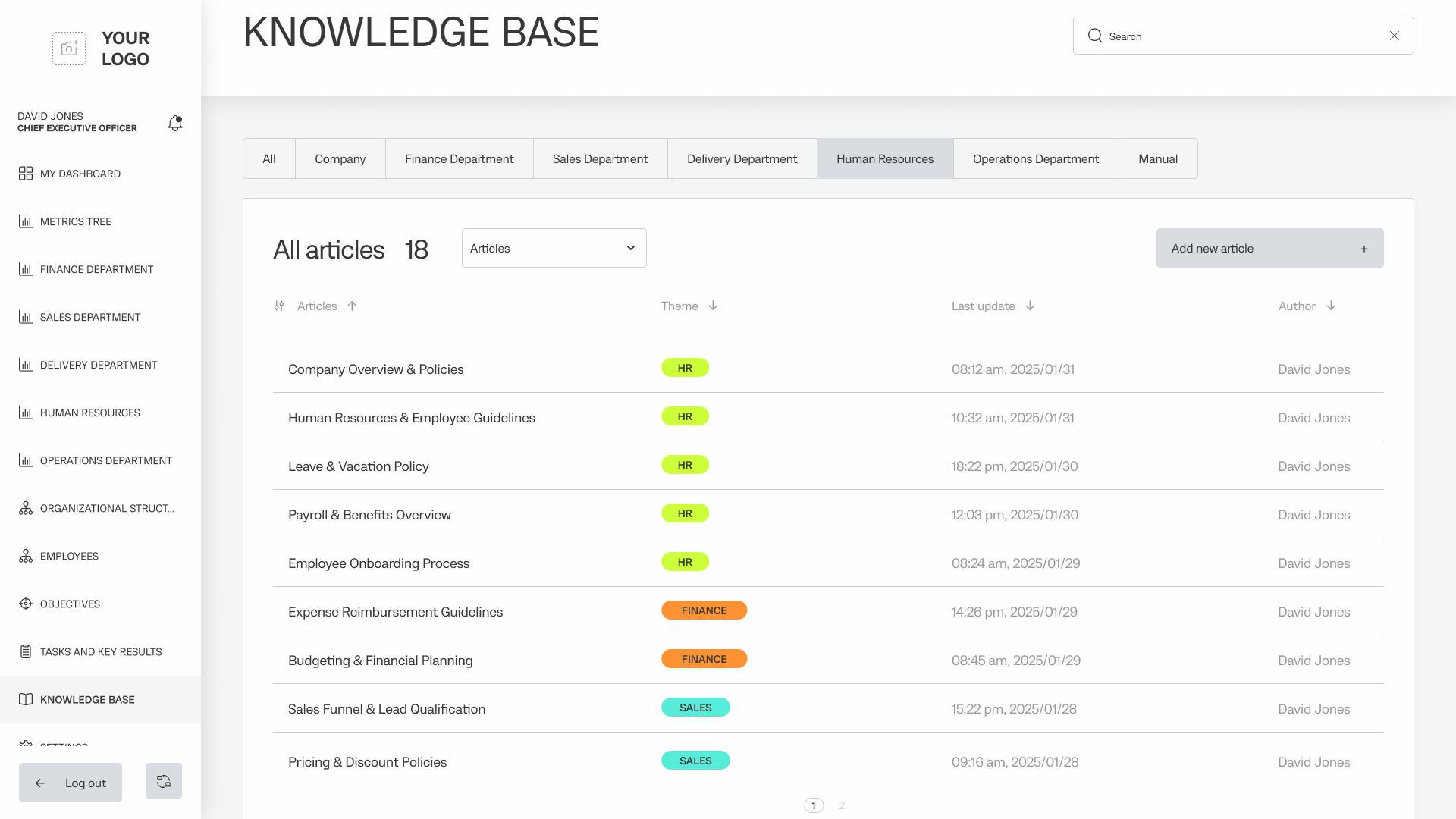Screen dimensions: 1456x819
Task: Open My Dashboard from sidebar
Action: click(80, 174)
